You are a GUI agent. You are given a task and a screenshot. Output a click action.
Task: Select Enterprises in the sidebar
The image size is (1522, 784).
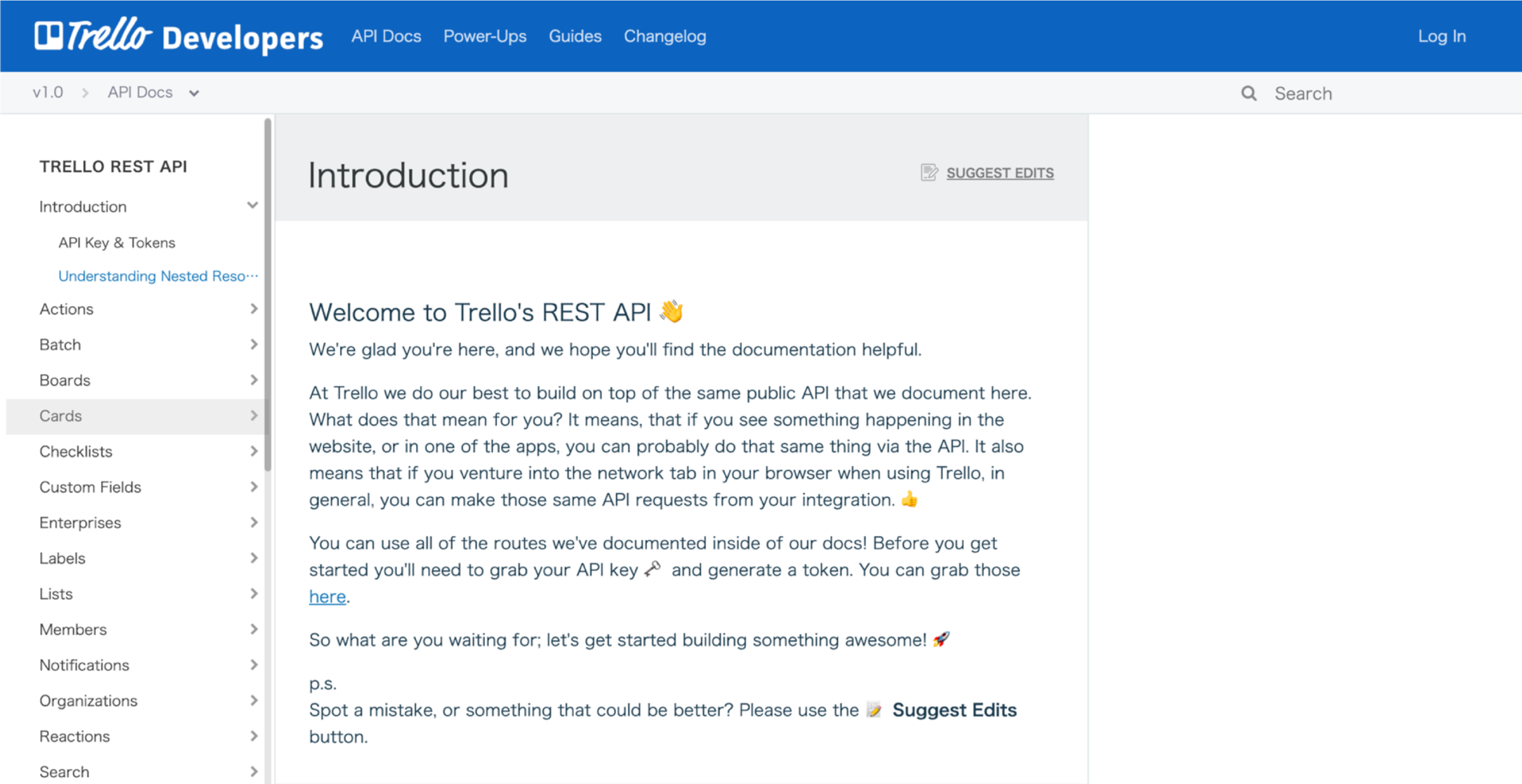click(80, 522)
